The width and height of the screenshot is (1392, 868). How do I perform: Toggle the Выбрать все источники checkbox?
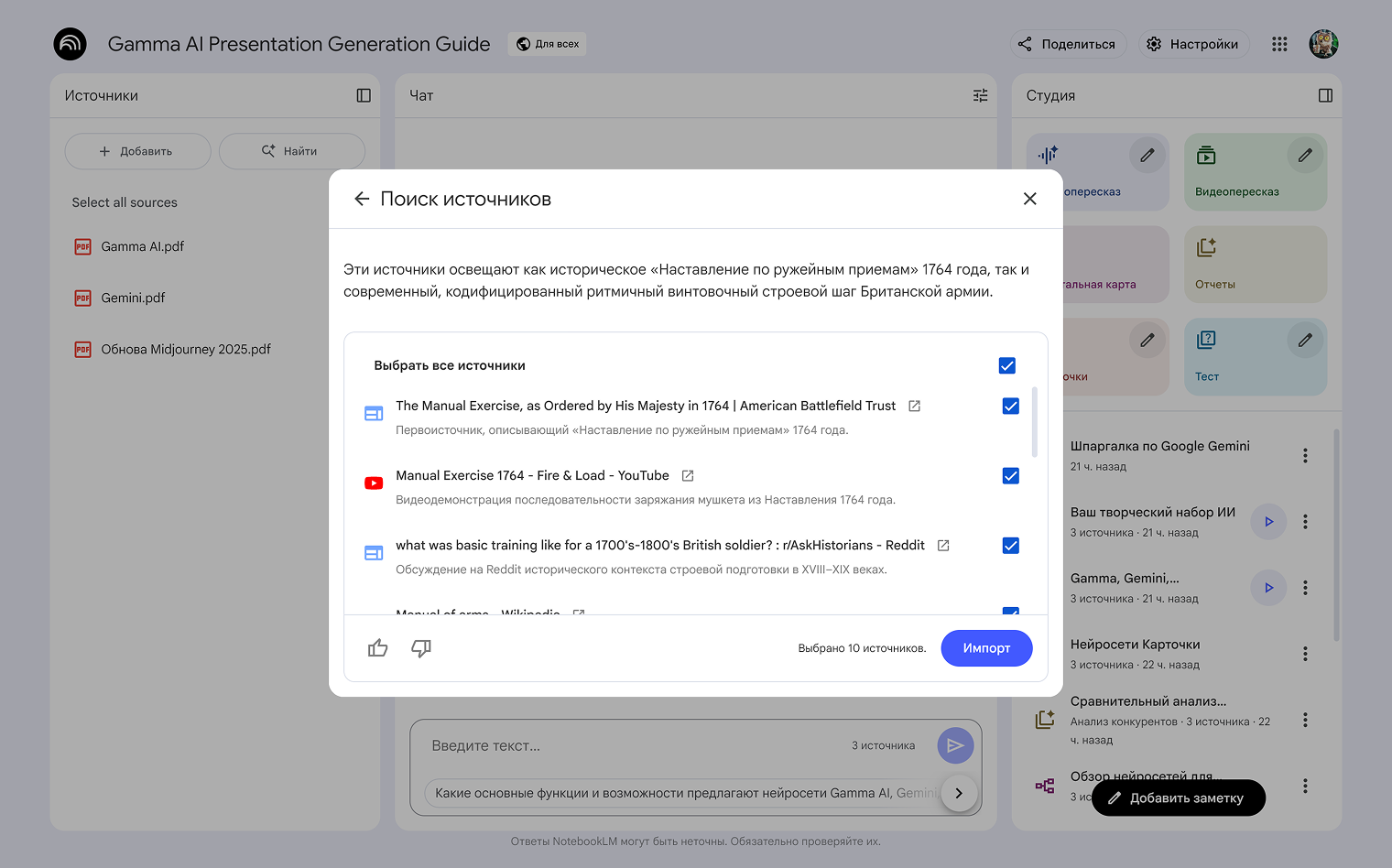tap(1007, 365)
